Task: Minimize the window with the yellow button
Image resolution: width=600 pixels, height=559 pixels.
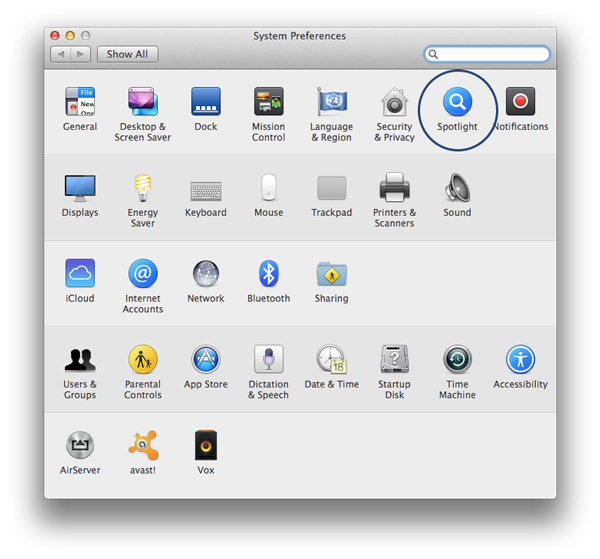Action: pyautogui.click(x=70, y=36)
